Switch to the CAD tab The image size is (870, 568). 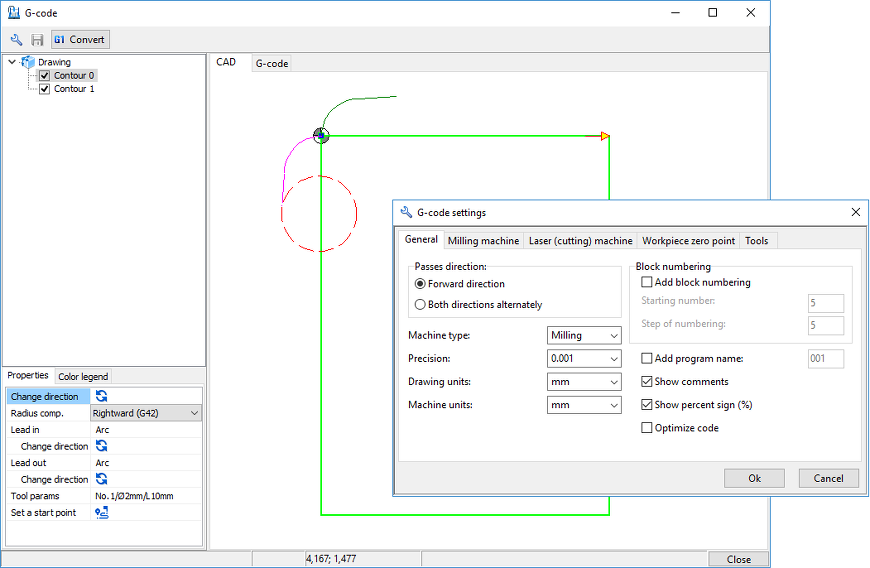[226, 62]
